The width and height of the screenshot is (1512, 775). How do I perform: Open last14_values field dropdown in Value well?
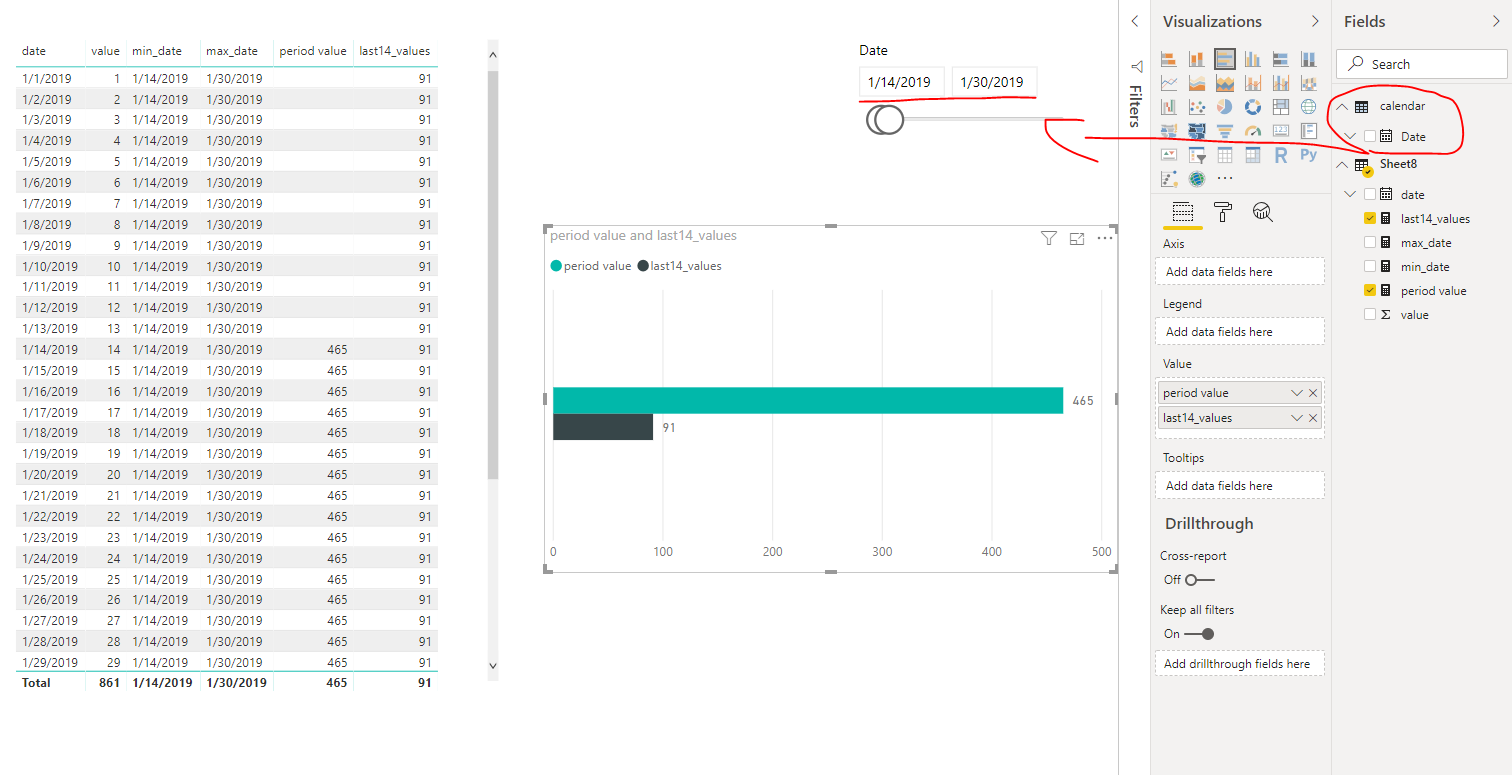(x=1297, y=418)
